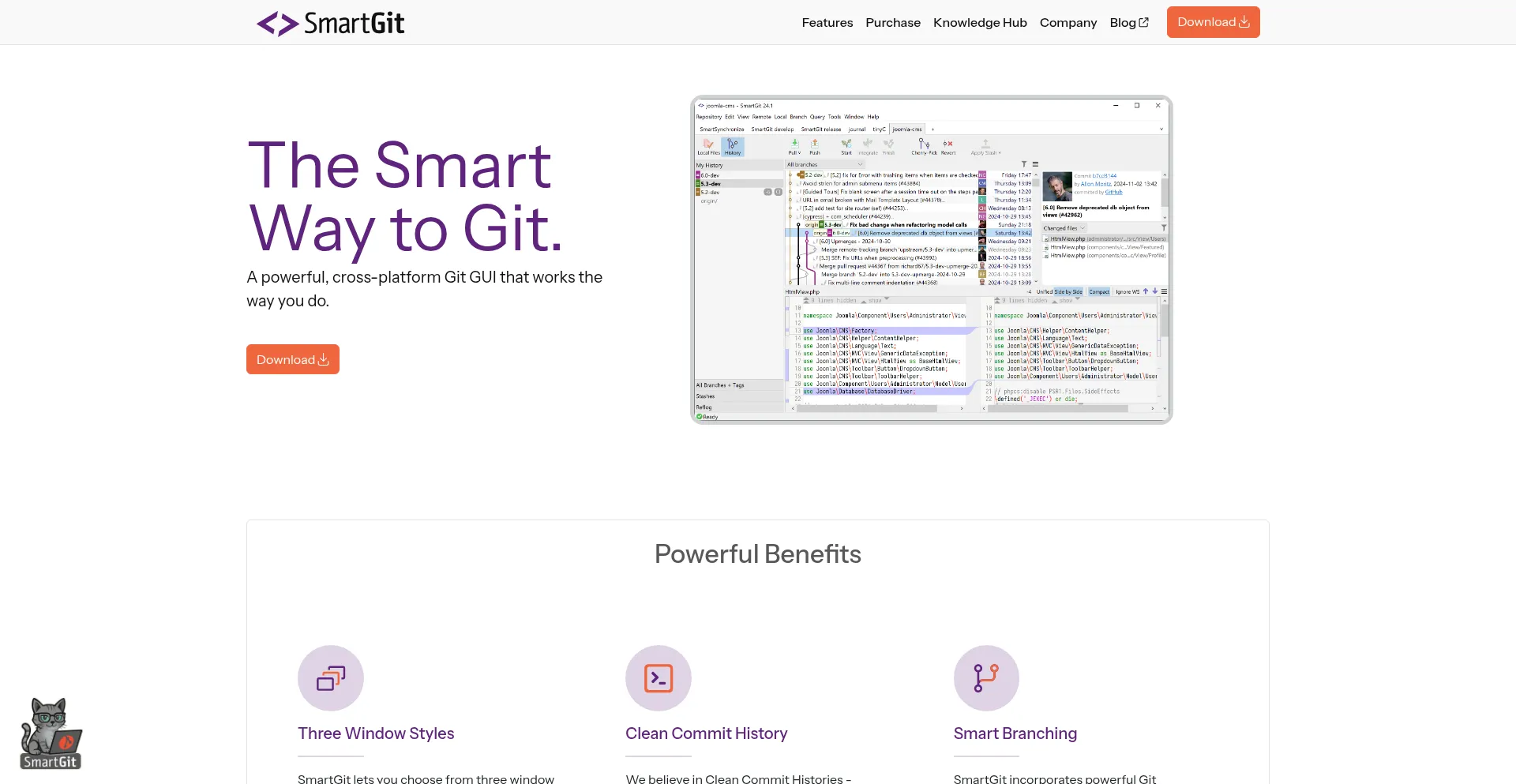Click the orange header Download button
Screen dimensions: 1516x784
point(1213,22)
